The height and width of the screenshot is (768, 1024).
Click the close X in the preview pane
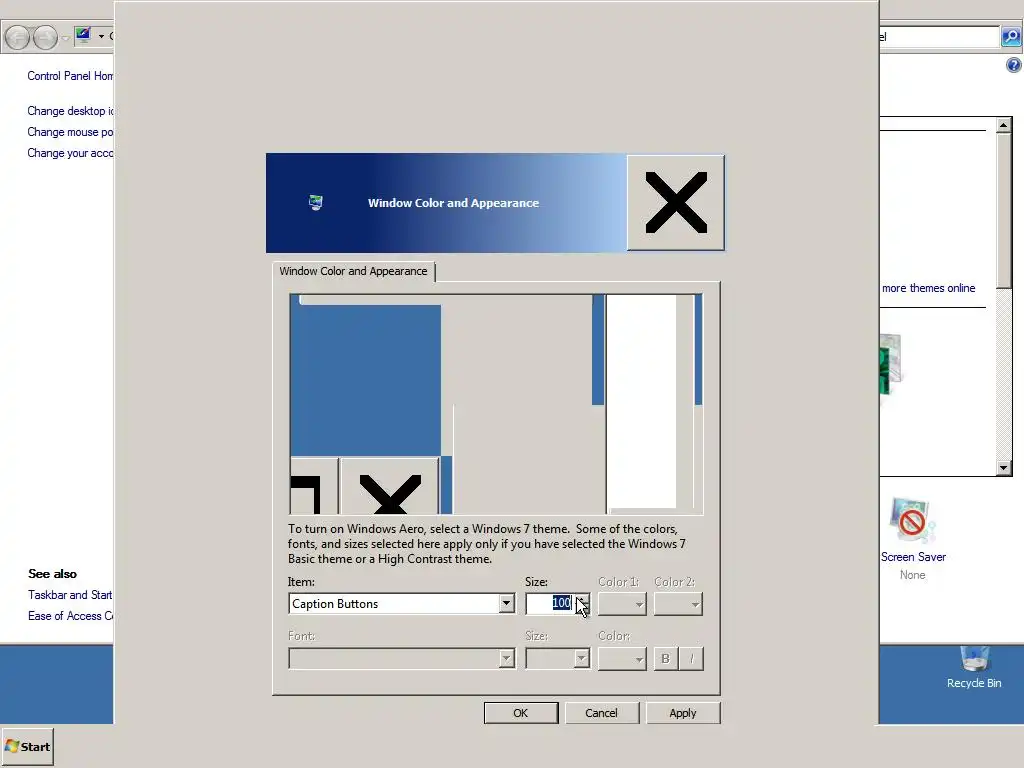[390, 487]
